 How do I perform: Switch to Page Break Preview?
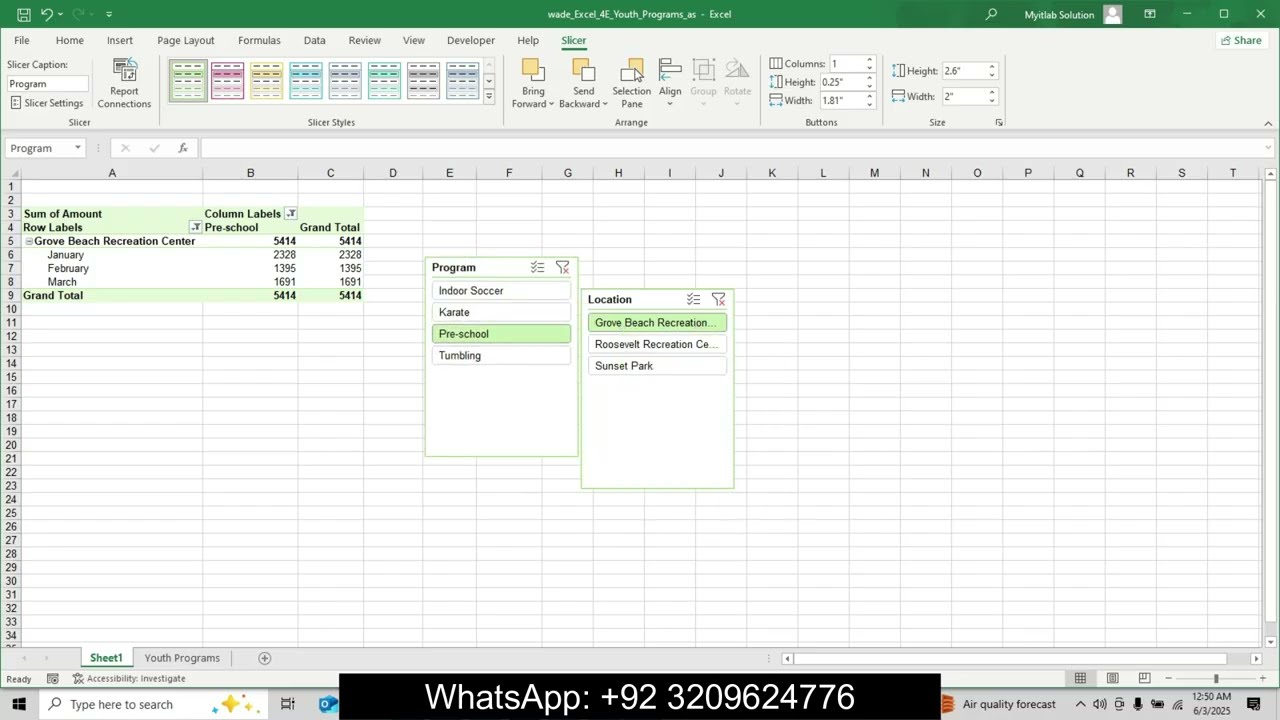(x=1144, y=678)
